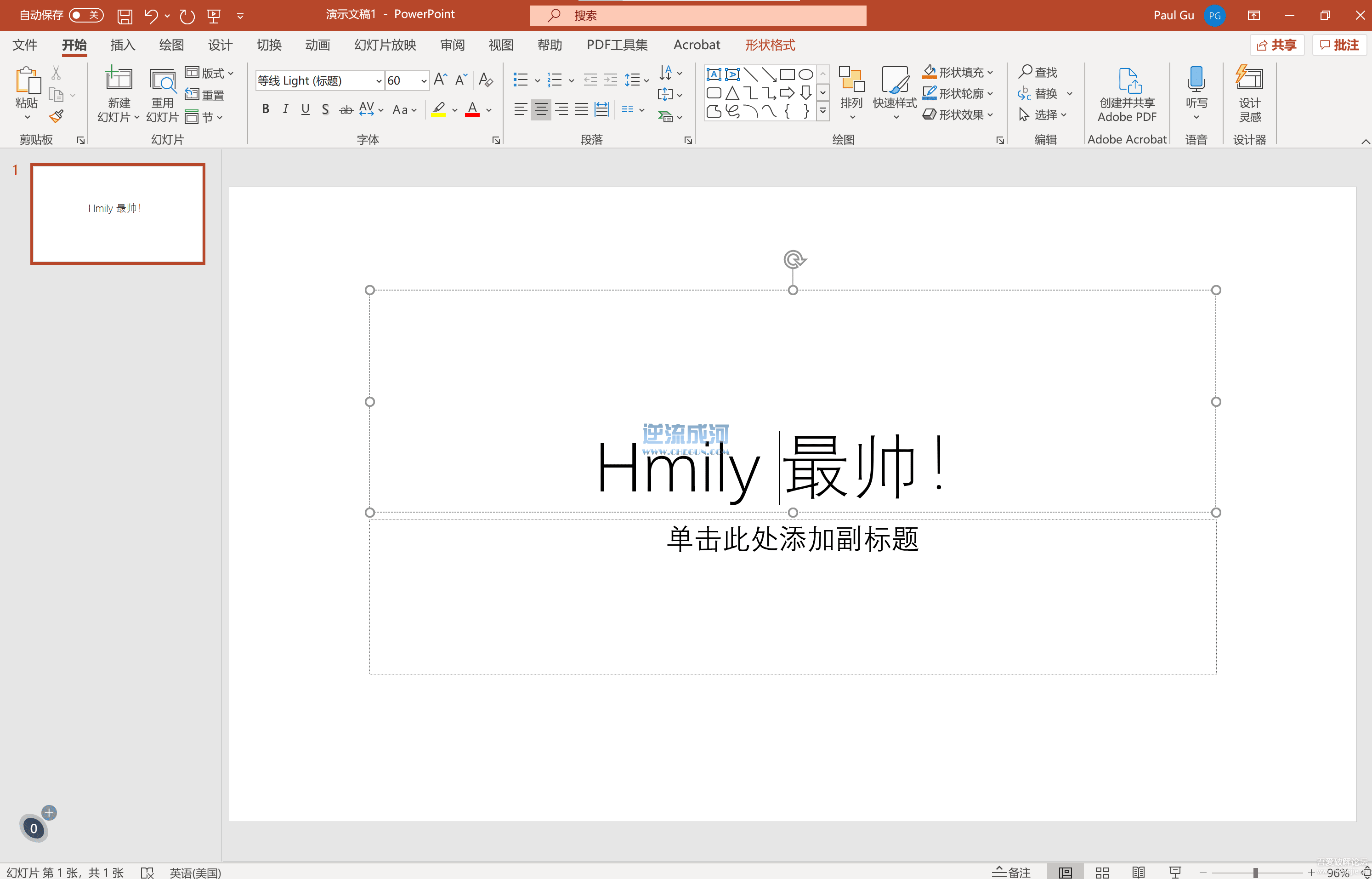
Task: Select the right arrow shape in gallery
Action: [787, 92]
